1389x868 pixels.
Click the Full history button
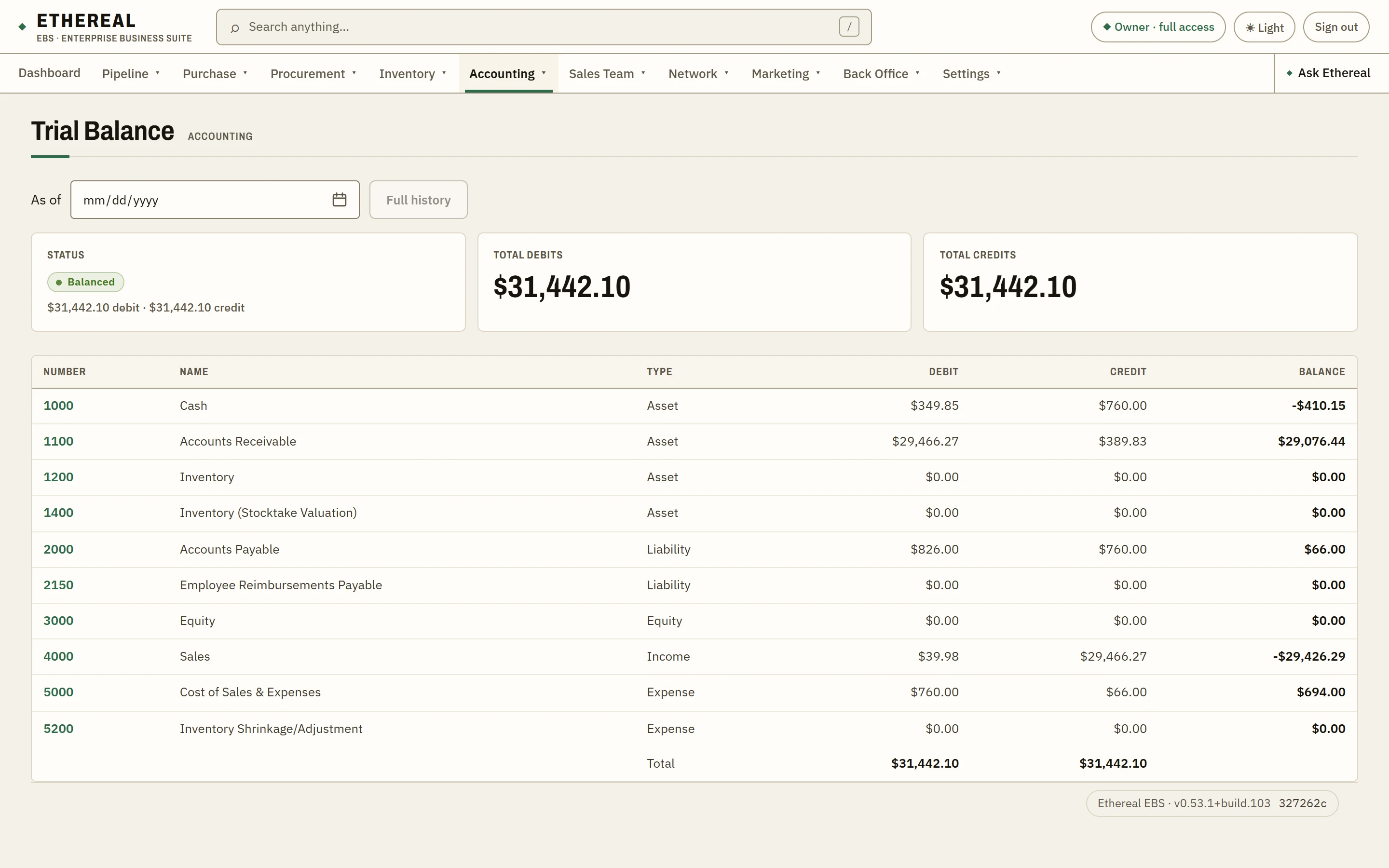point(419,200)
